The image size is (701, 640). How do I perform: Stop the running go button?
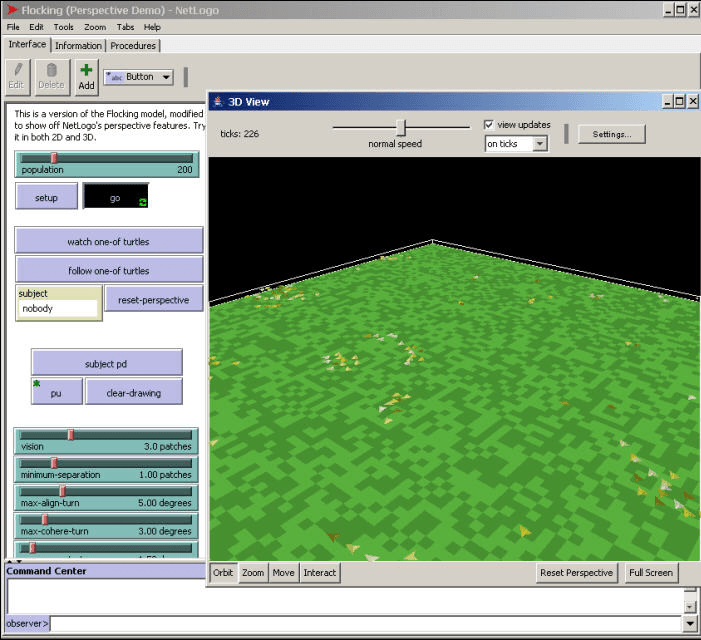[x=115, y=196]
